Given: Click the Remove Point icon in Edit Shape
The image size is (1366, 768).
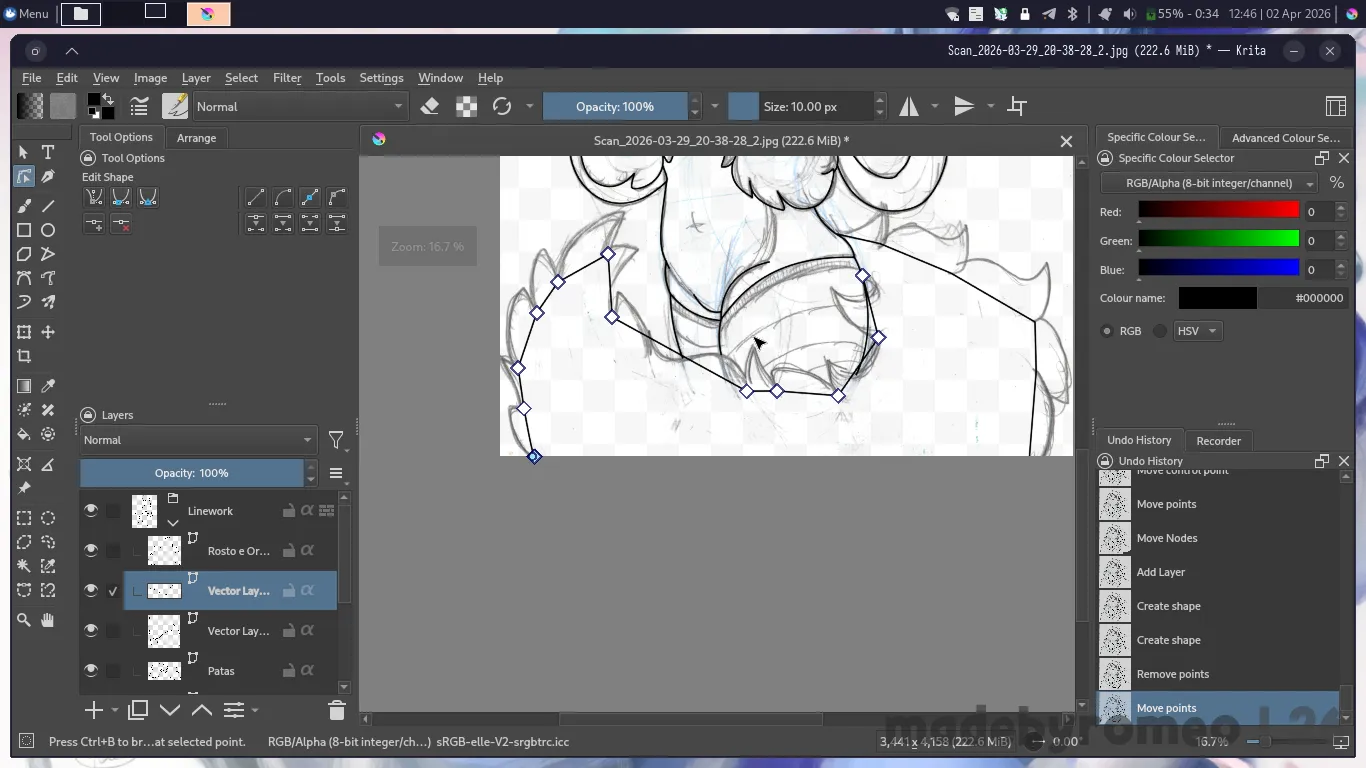Looking at the screenshot, I should 121,224.
